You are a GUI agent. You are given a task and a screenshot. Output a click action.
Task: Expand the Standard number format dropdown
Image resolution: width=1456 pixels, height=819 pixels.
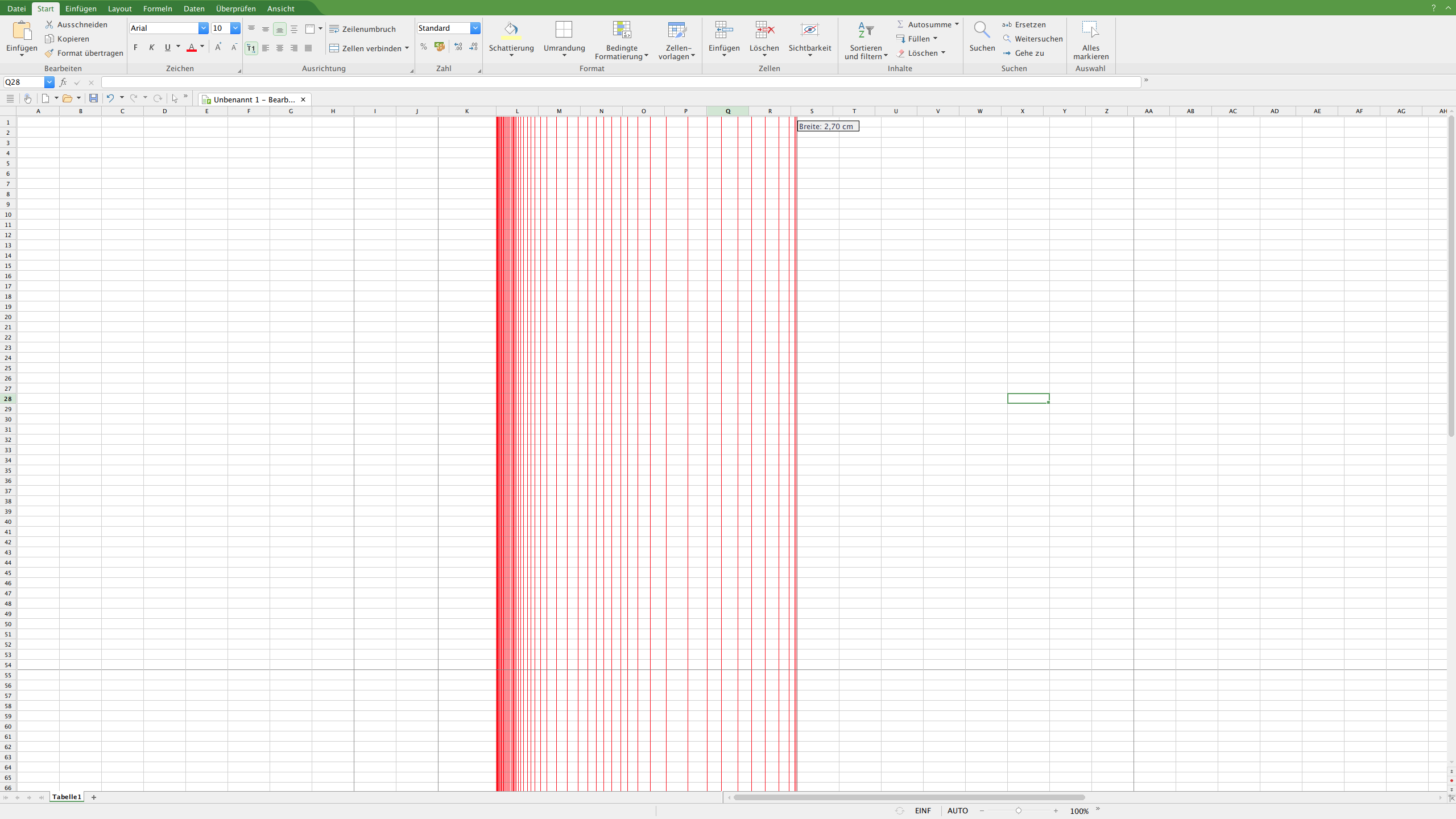click(475, 28)
